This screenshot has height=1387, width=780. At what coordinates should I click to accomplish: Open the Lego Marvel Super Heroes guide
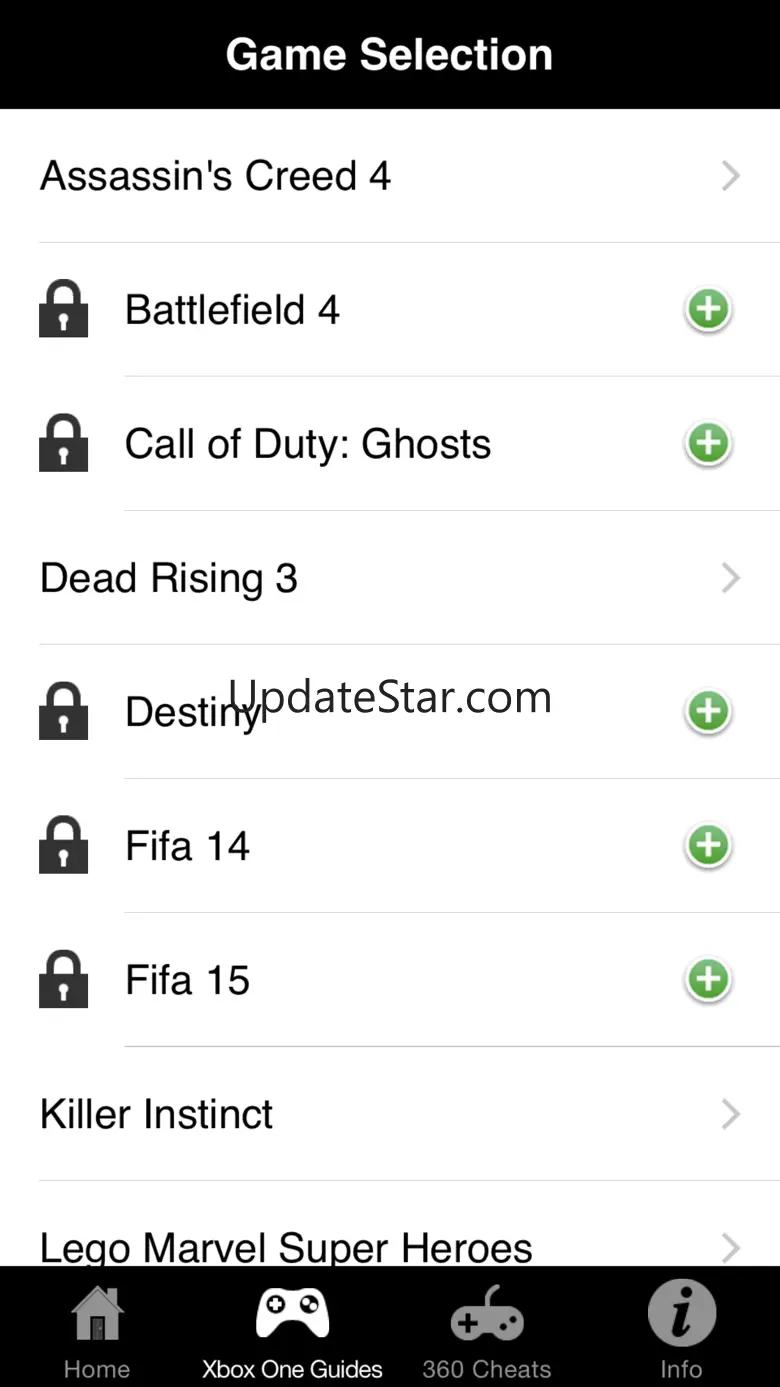[286, 1246]
